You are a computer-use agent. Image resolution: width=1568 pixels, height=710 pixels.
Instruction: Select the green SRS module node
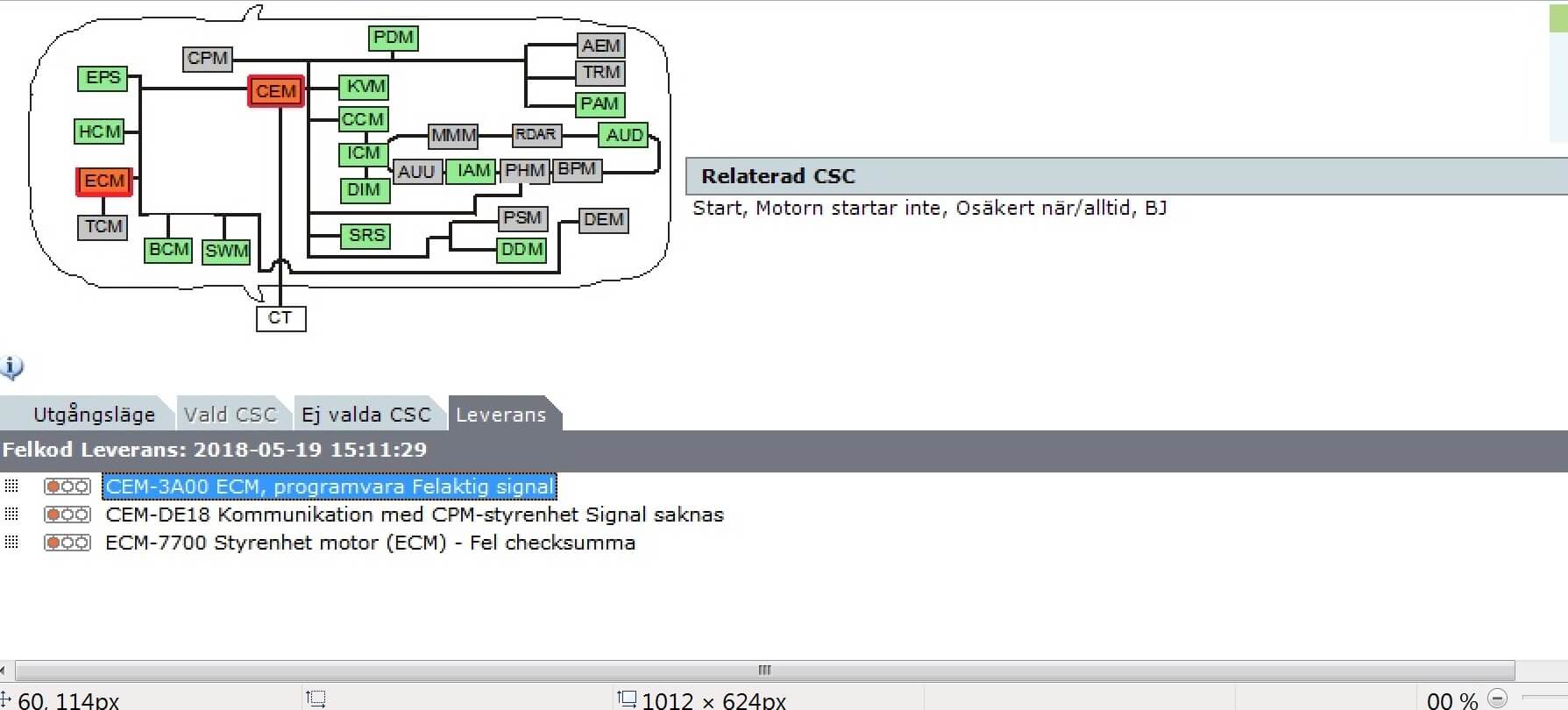pos(365,235)
